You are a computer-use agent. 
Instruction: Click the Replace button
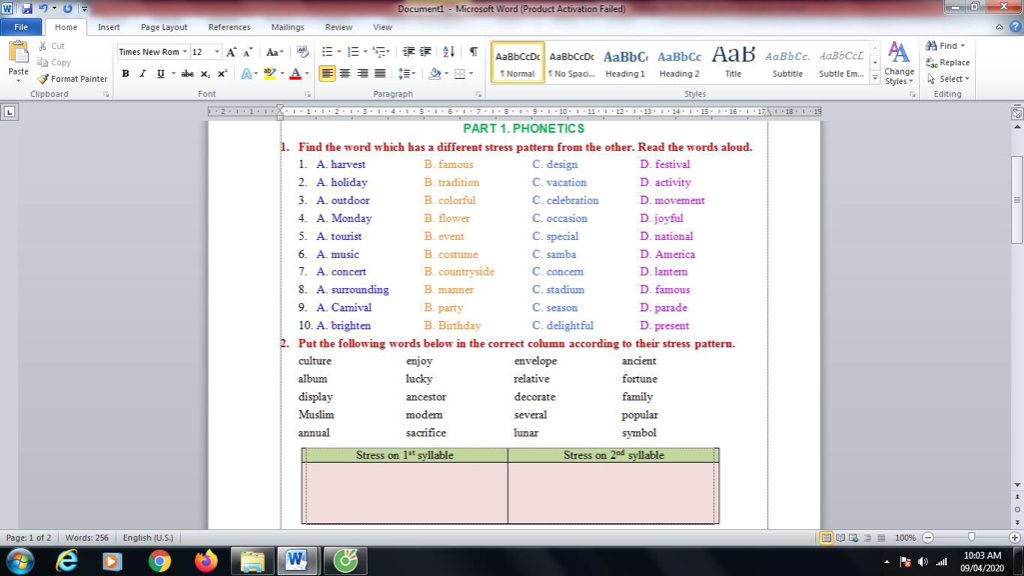(x=948, y=62)
